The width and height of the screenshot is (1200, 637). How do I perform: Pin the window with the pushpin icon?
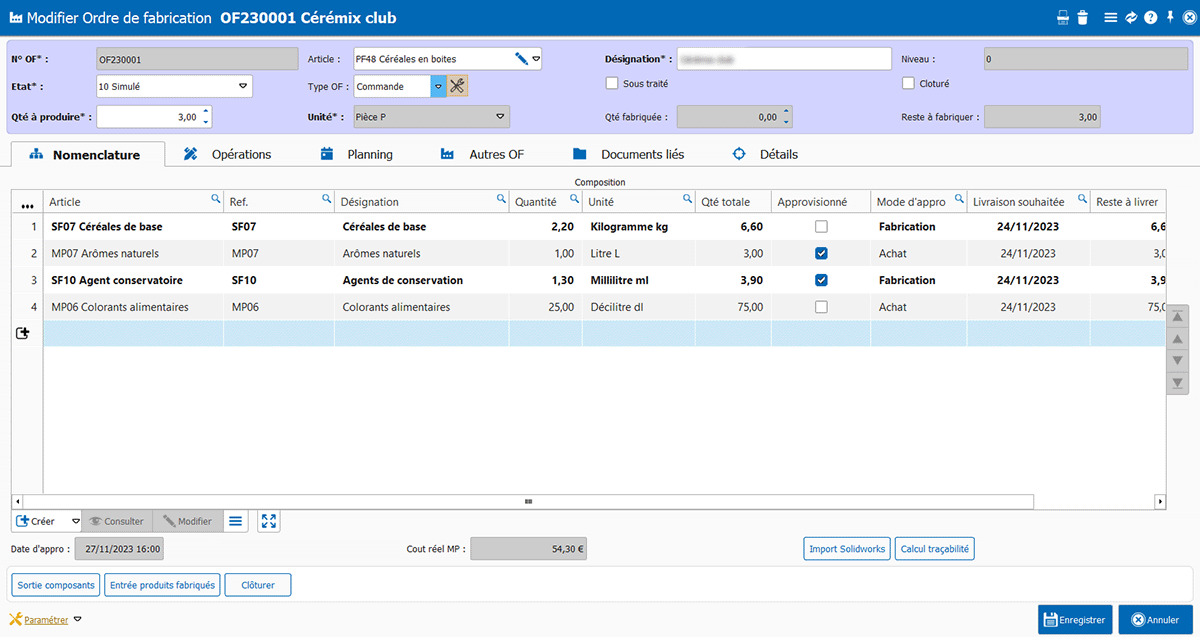pos(1169,18)
